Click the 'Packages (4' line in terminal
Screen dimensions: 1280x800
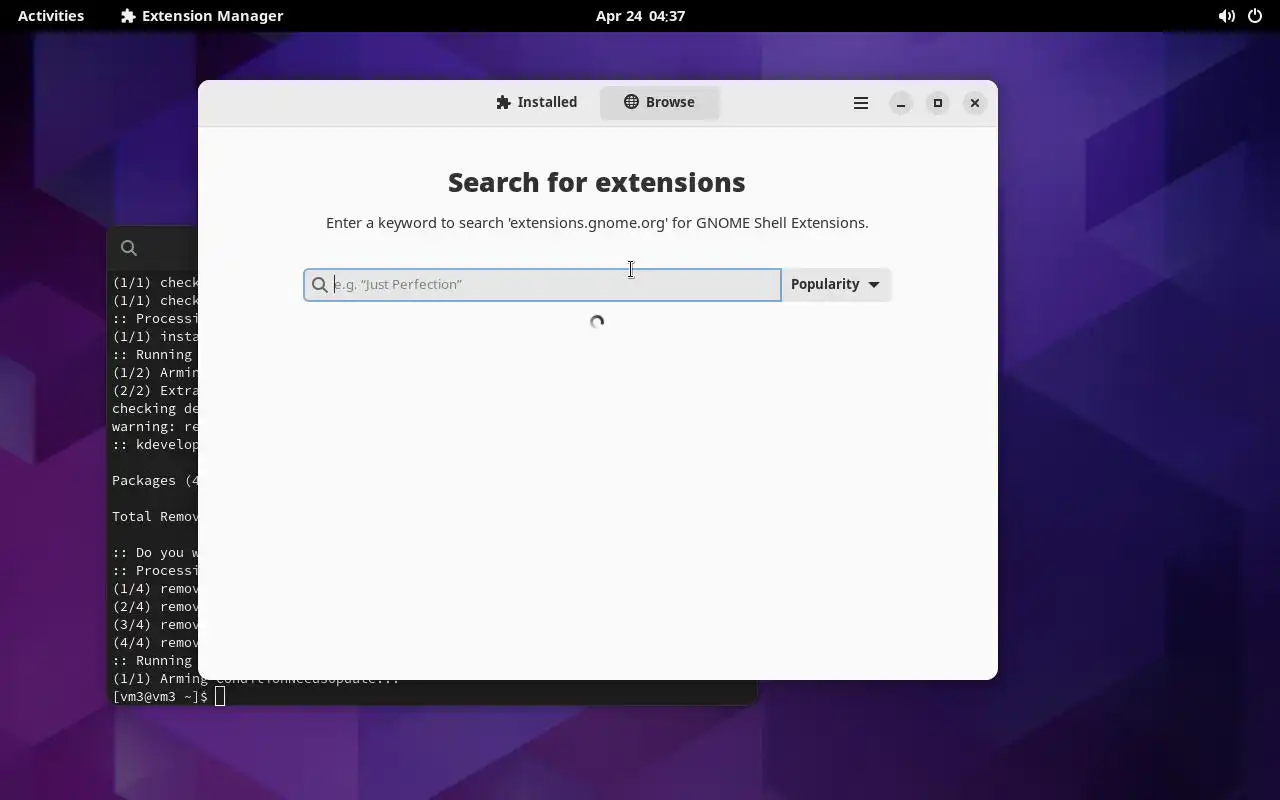(155, 480)
